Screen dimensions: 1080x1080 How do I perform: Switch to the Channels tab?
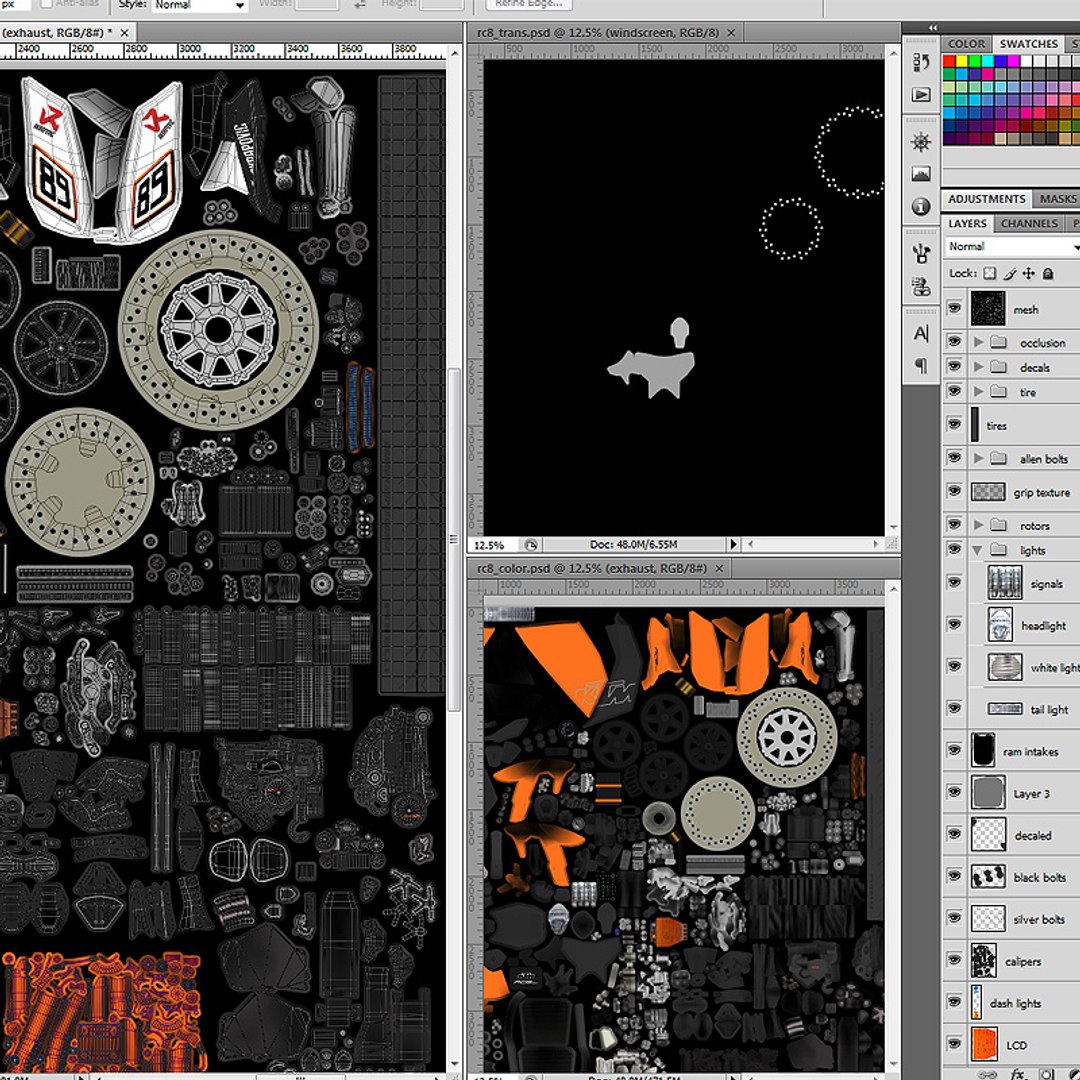click(x=1029, y=224)
